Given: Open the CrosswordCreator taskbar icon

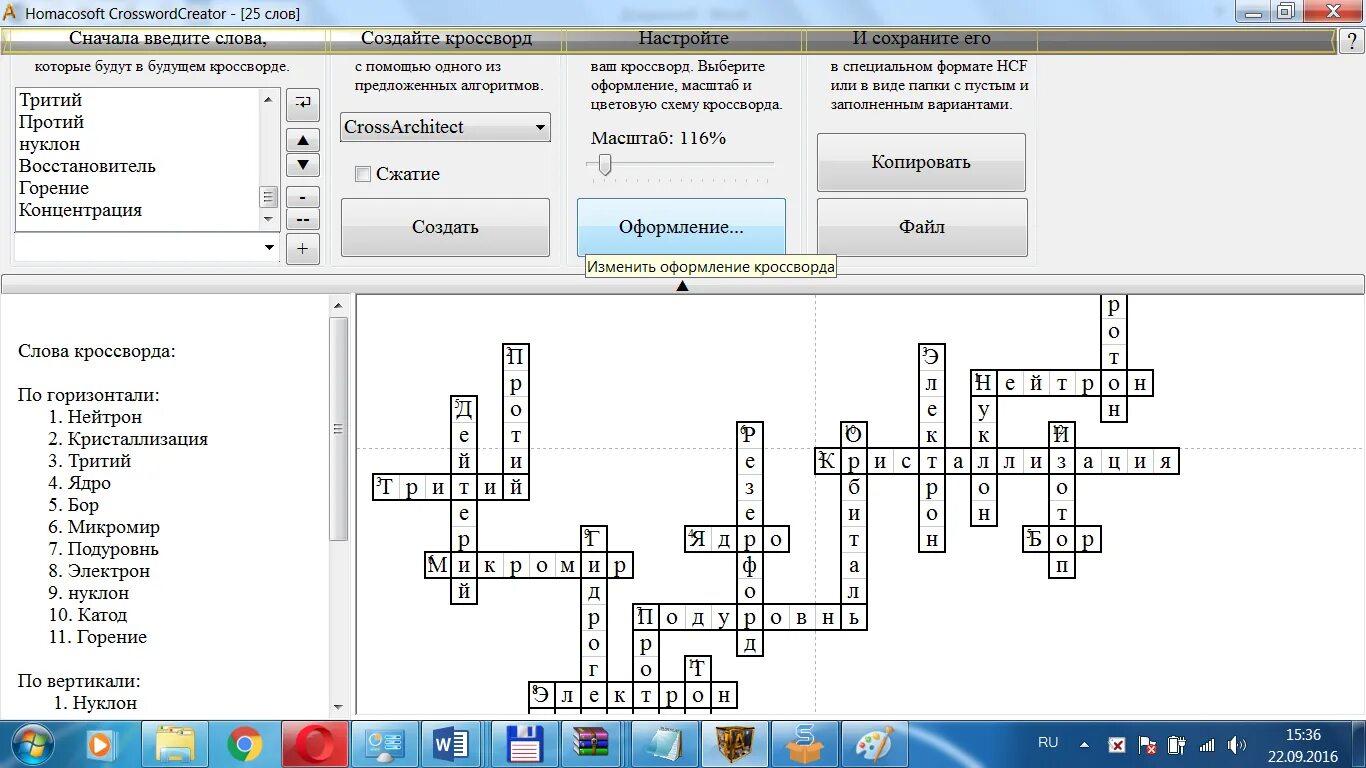Looking at the screenshot, I should pos(735,744).
